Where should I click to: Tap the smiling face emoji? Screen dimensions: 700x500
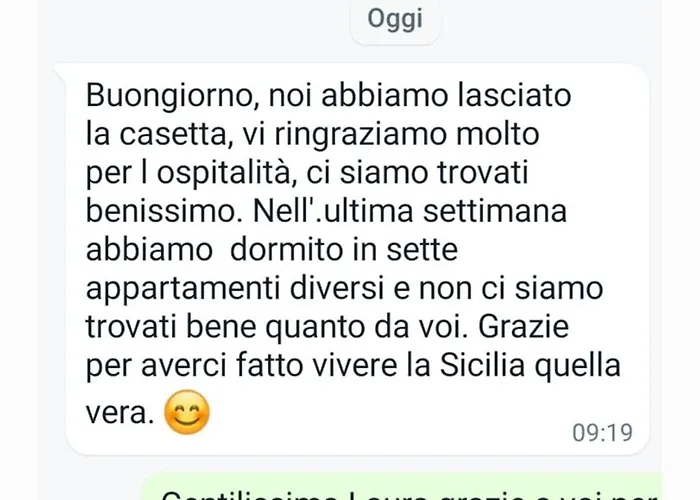[187, 412]
